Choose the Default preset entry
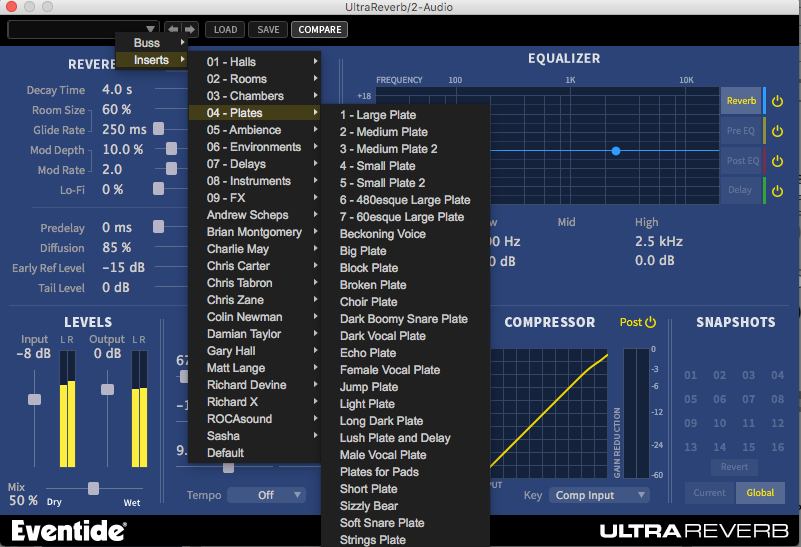This screenshot has height=547, width=801. (254, 453)
